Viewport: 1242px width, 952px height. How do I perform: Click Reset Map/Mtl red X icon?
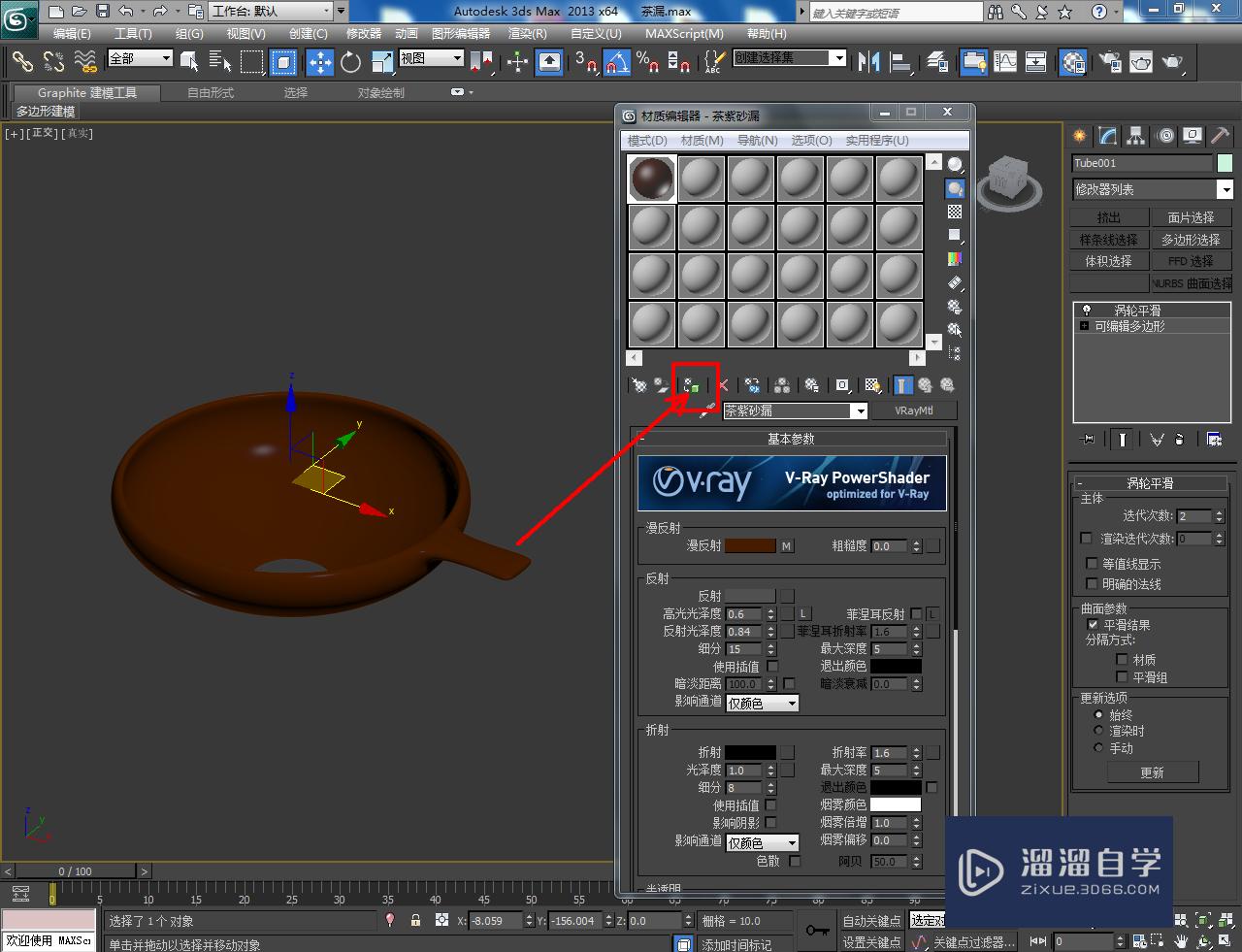723,385
